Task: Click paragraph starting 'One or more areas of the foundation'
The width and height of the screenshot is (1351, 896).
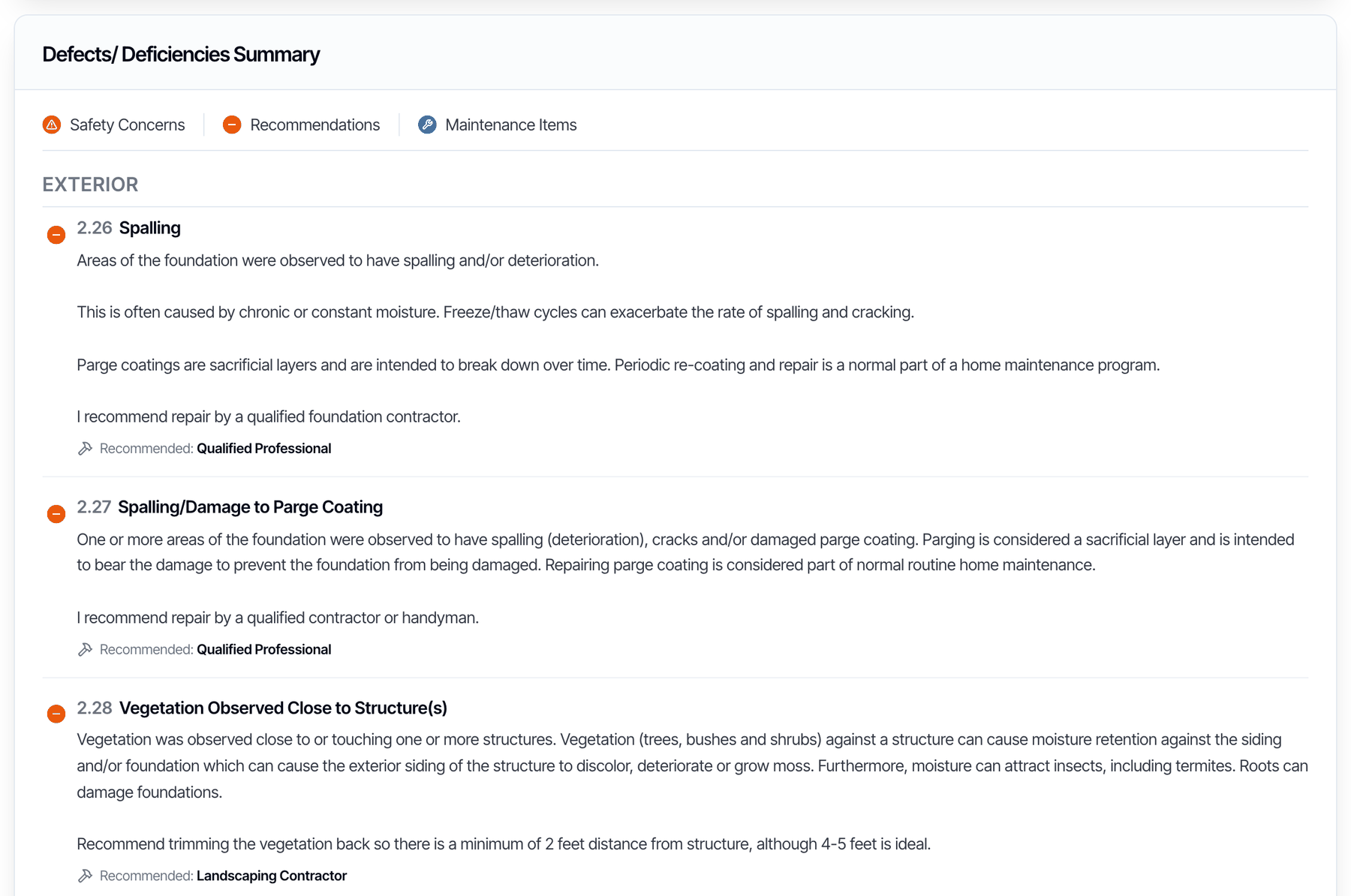Action: pos(685,552)
